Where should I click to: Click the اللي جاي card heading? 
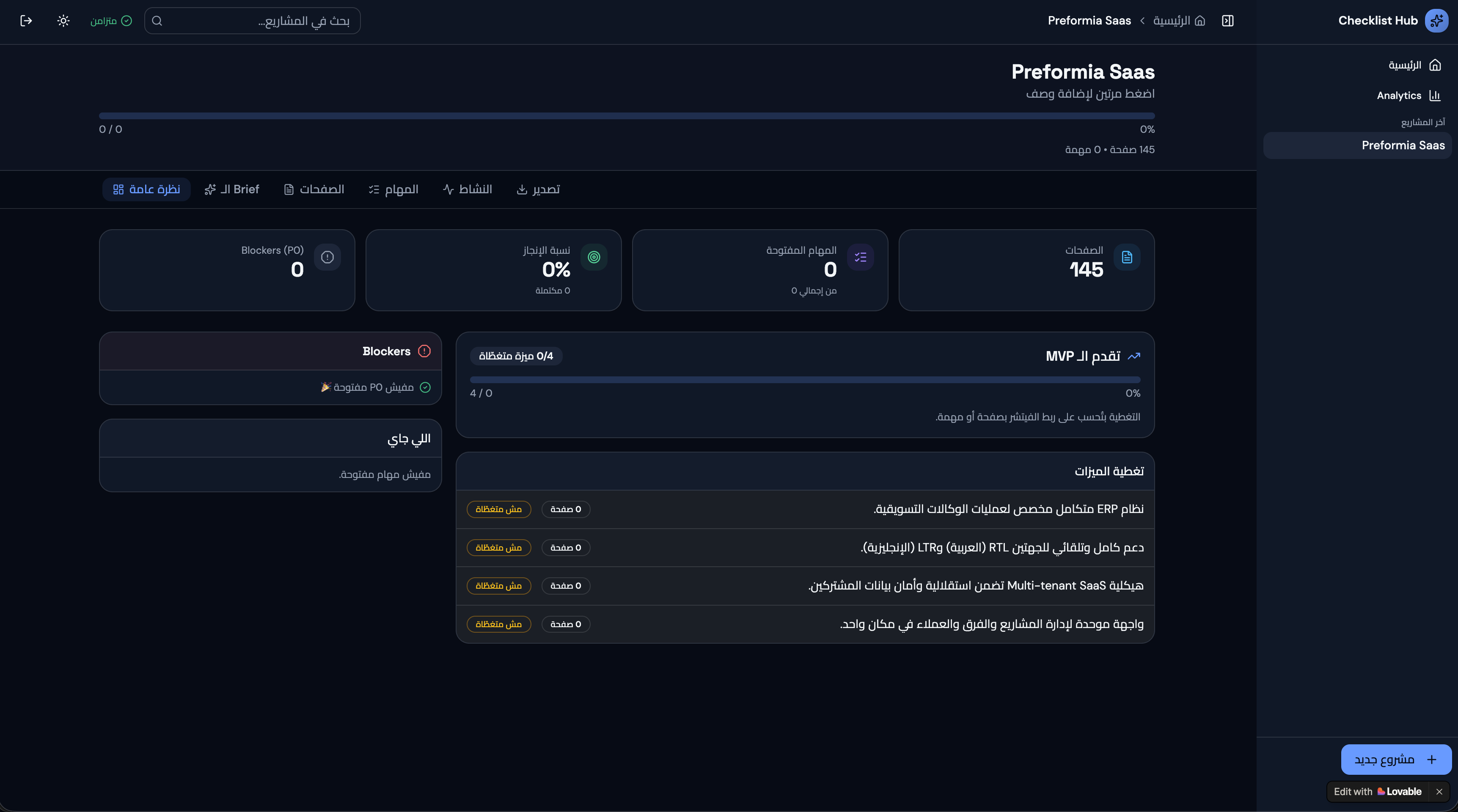coord(409,439)
